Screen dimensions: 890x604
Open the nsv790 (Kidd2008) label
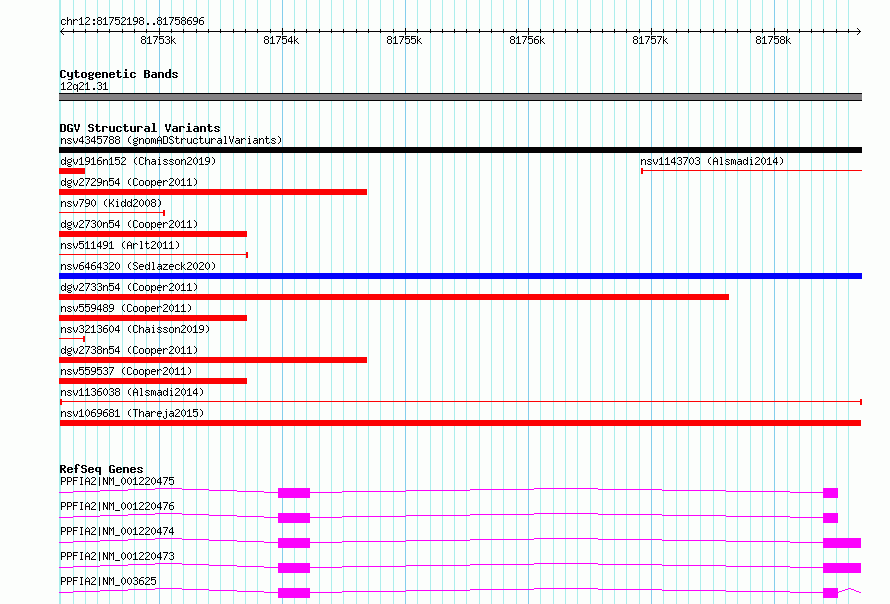(x=111, y=203)
